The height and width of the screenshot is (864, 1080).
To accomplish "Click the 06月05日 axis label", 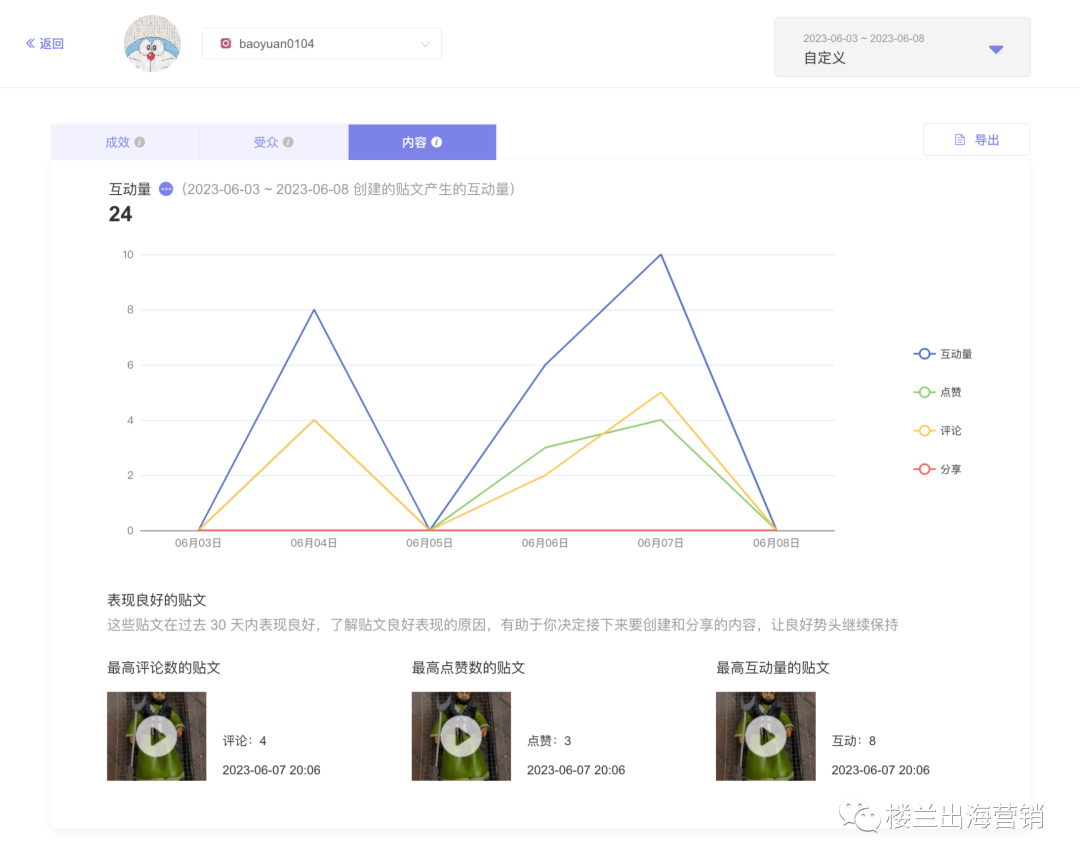I will [429, 543].
